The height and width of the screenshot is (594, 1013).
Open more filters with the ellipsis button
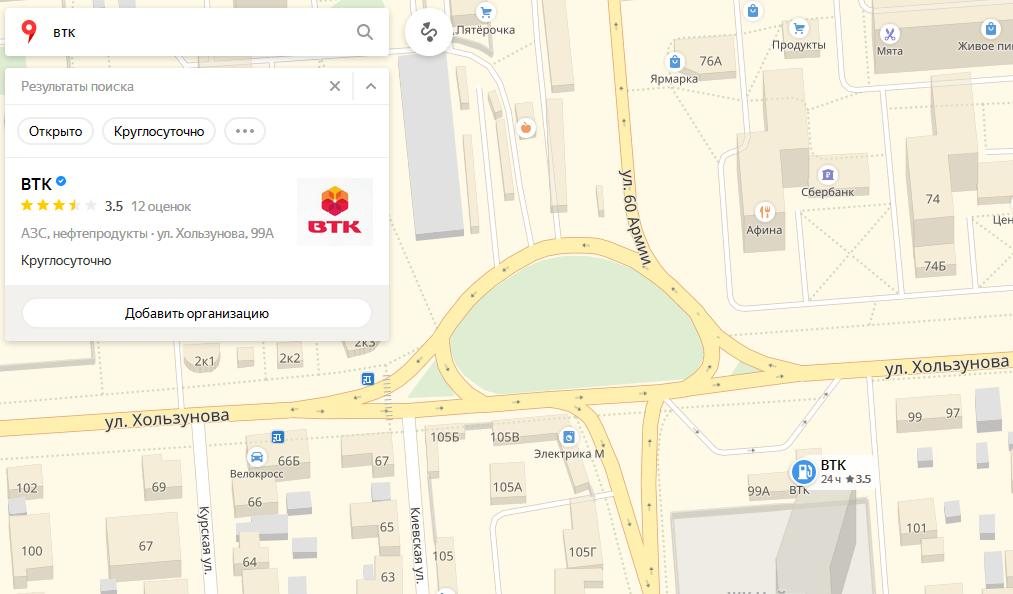(245, 131)
